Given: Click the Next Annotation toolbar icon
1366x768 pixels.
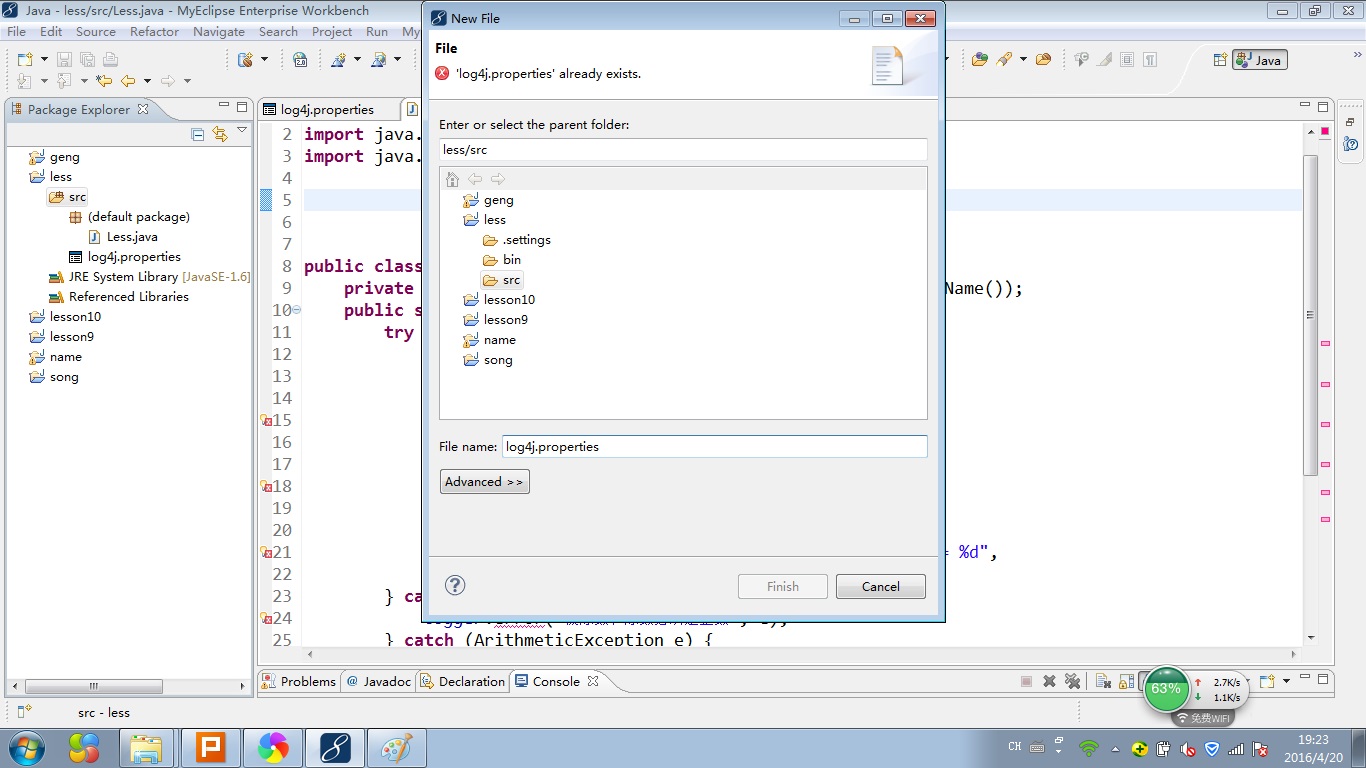Looking at the screenshot, I should coord(25,81).
